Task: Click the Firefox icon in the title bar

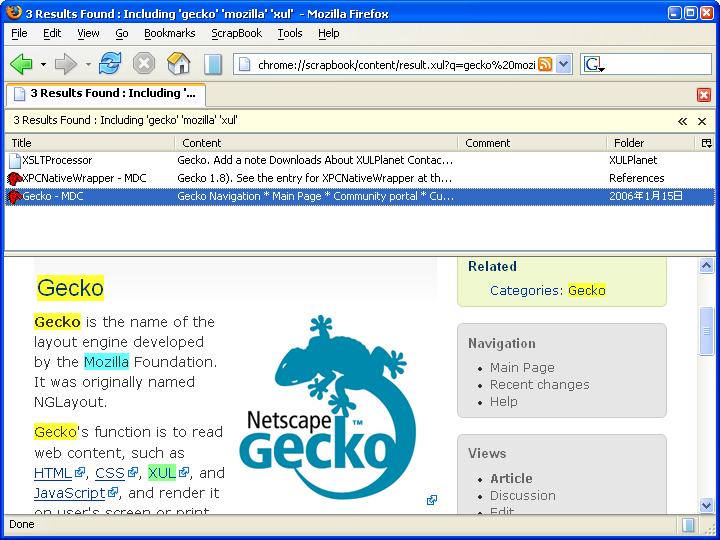Action: [x=14, y=12]
